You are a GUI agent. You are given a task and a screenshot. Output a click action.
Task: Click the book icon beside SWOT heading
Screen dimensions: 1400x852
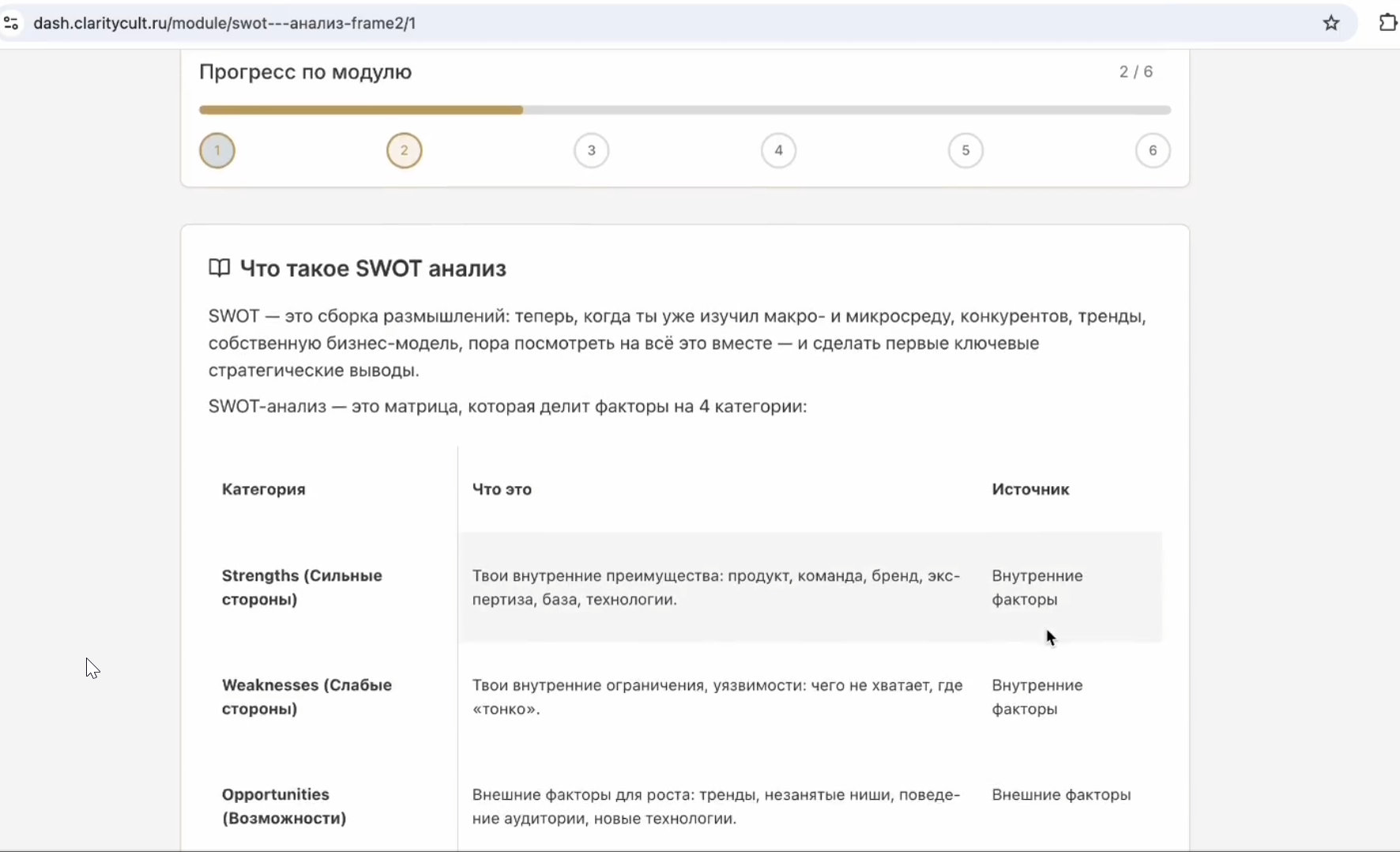(219, 269)
